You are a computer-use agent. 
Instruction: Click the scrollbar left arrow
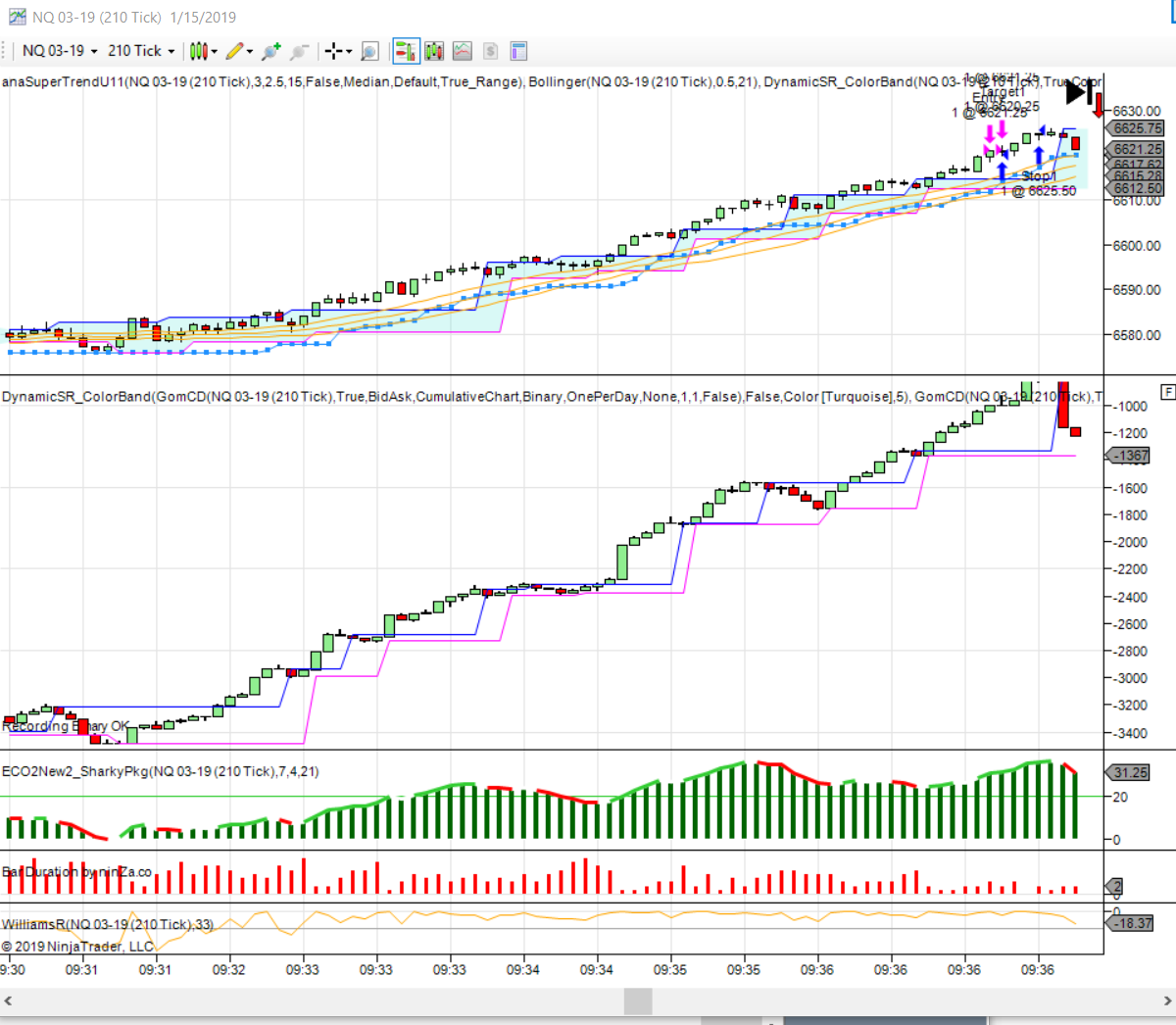pyautogui.click(x=8, y=1001)
